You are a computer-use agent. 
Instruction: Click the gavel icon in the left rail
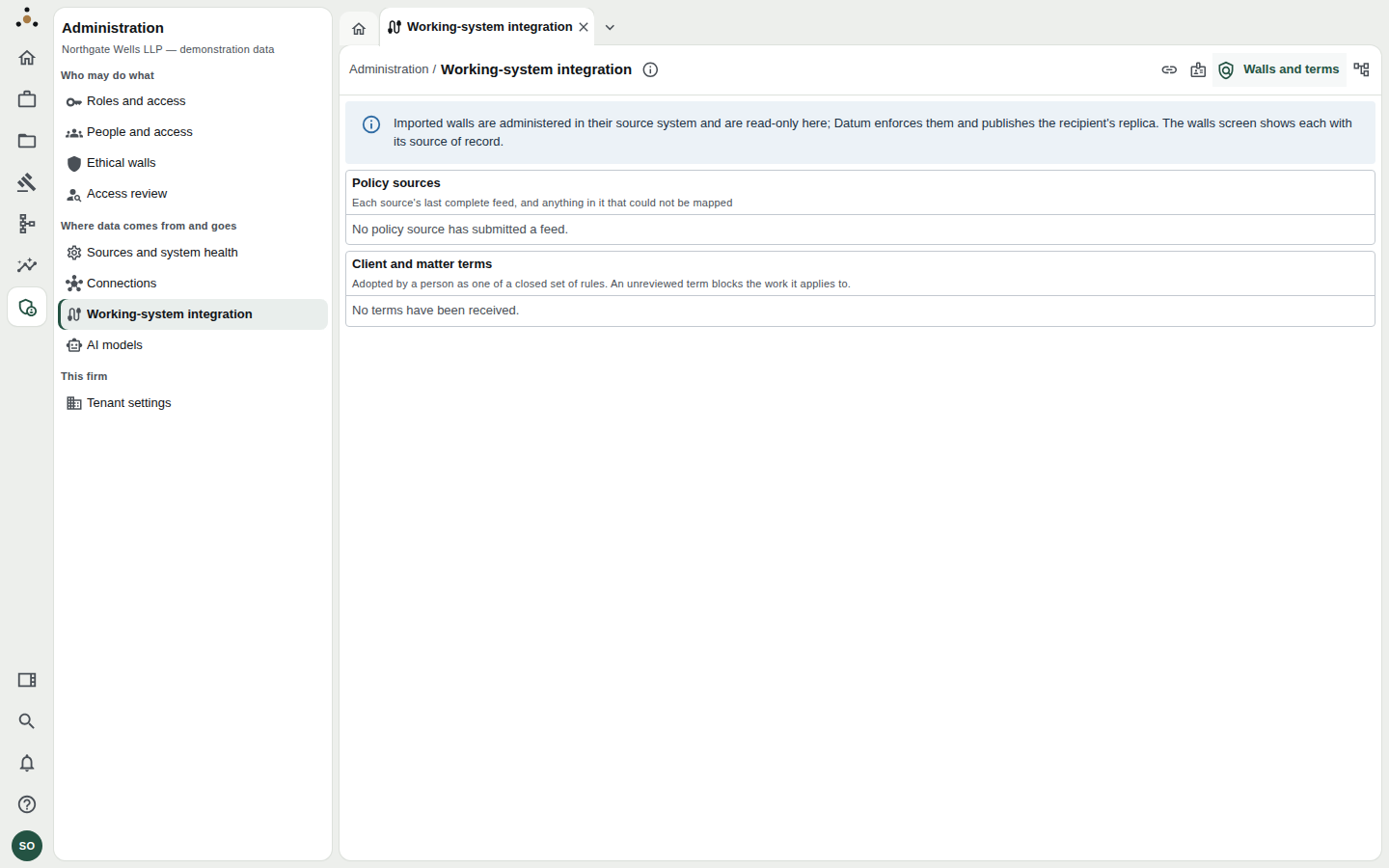[27, 182]
